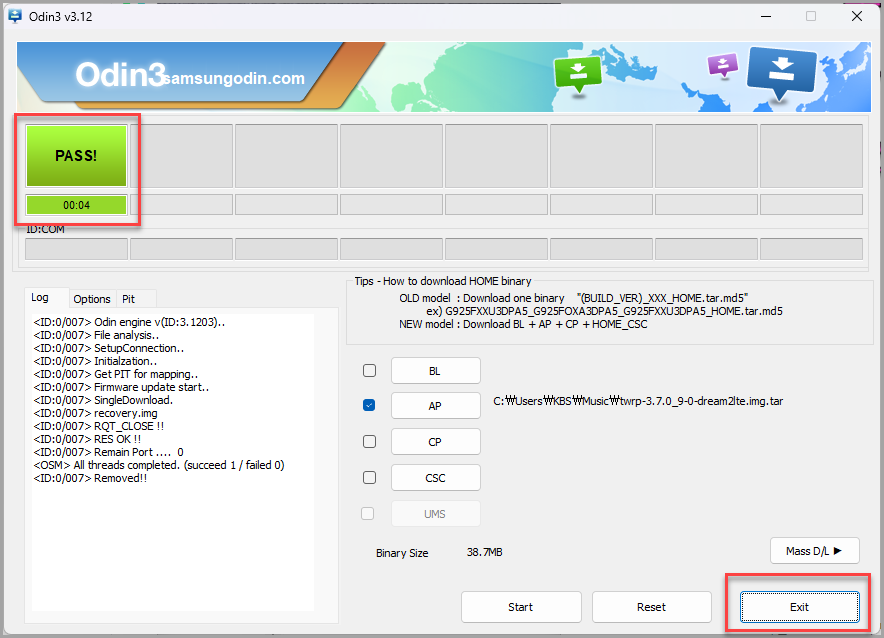Open the Options tab
The height and width of the screenshot is (638, 884).
click(92, 299)
